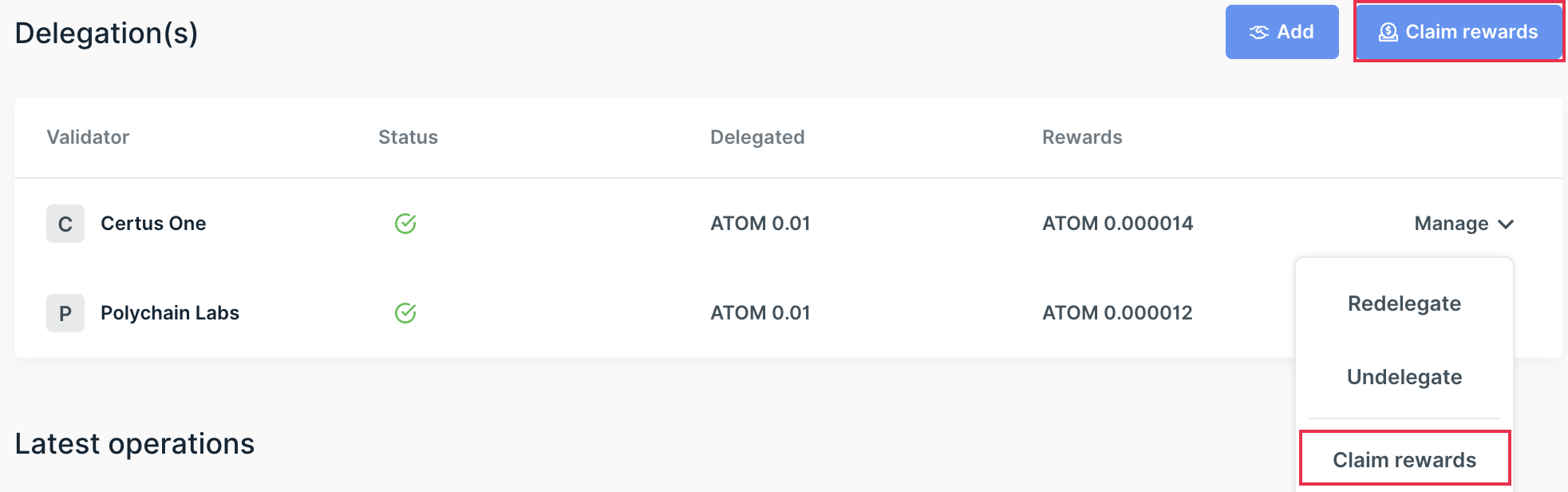Click the Status column header
Screen dimensions: 1568x492
tap(408, 137)
